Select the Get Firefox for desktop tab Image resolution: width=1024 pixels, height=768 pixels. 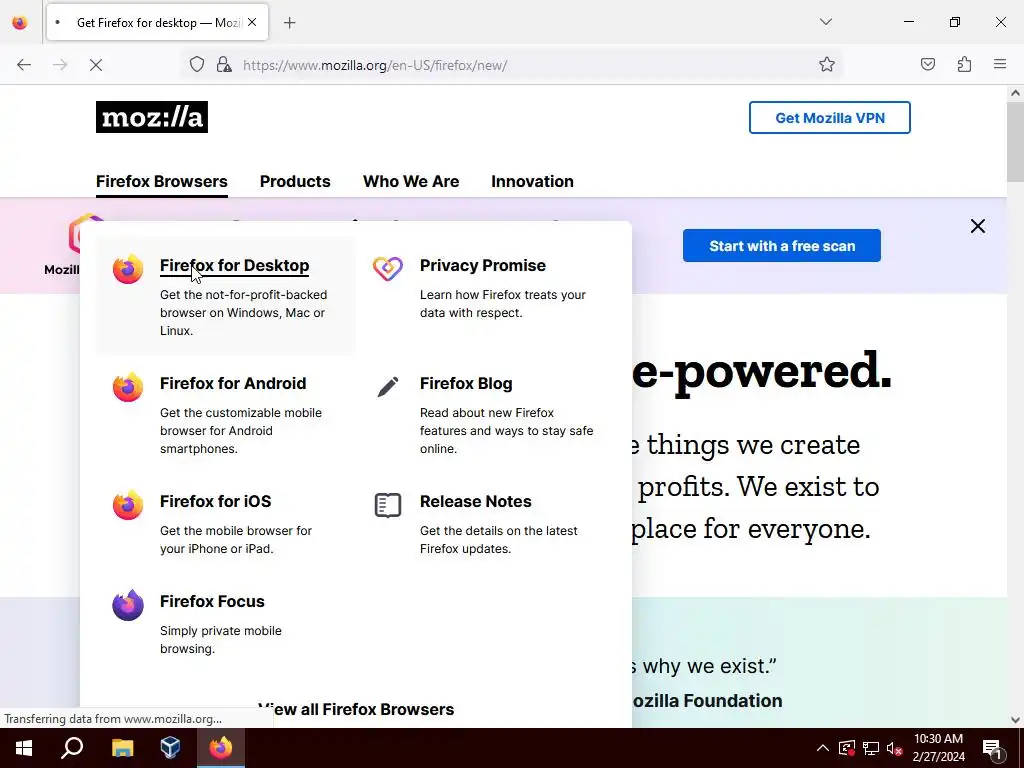click(157, 22)
